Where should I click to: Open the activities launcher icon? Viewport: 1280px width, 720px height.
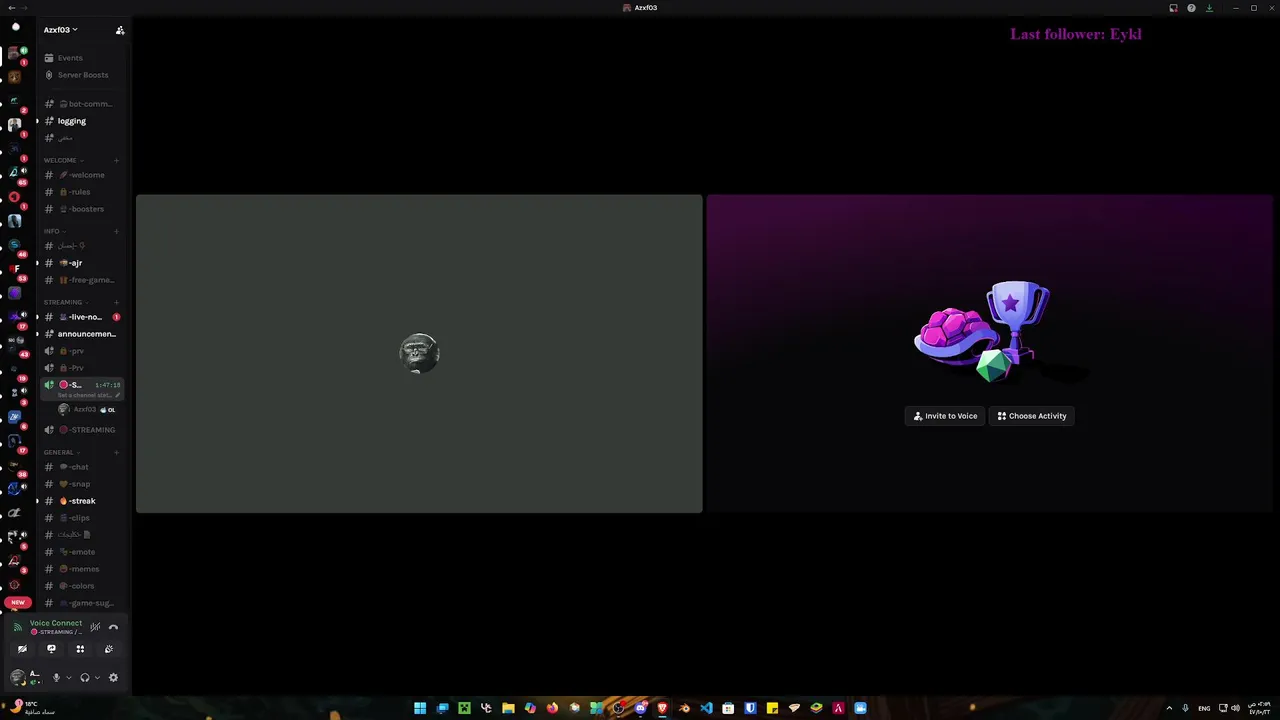[x=80, y=649]
